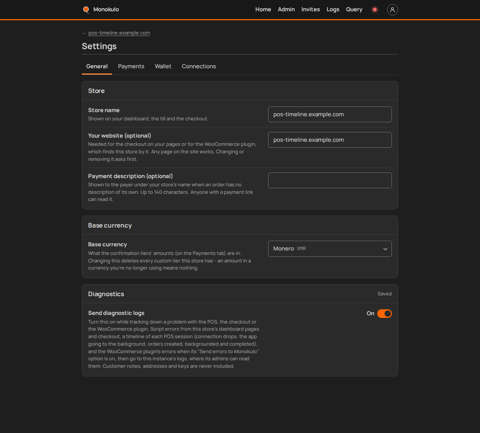The width and height of the screenshot is (480, 433).
Task: Click the On label beside toggle
Action: click(370, 313)
